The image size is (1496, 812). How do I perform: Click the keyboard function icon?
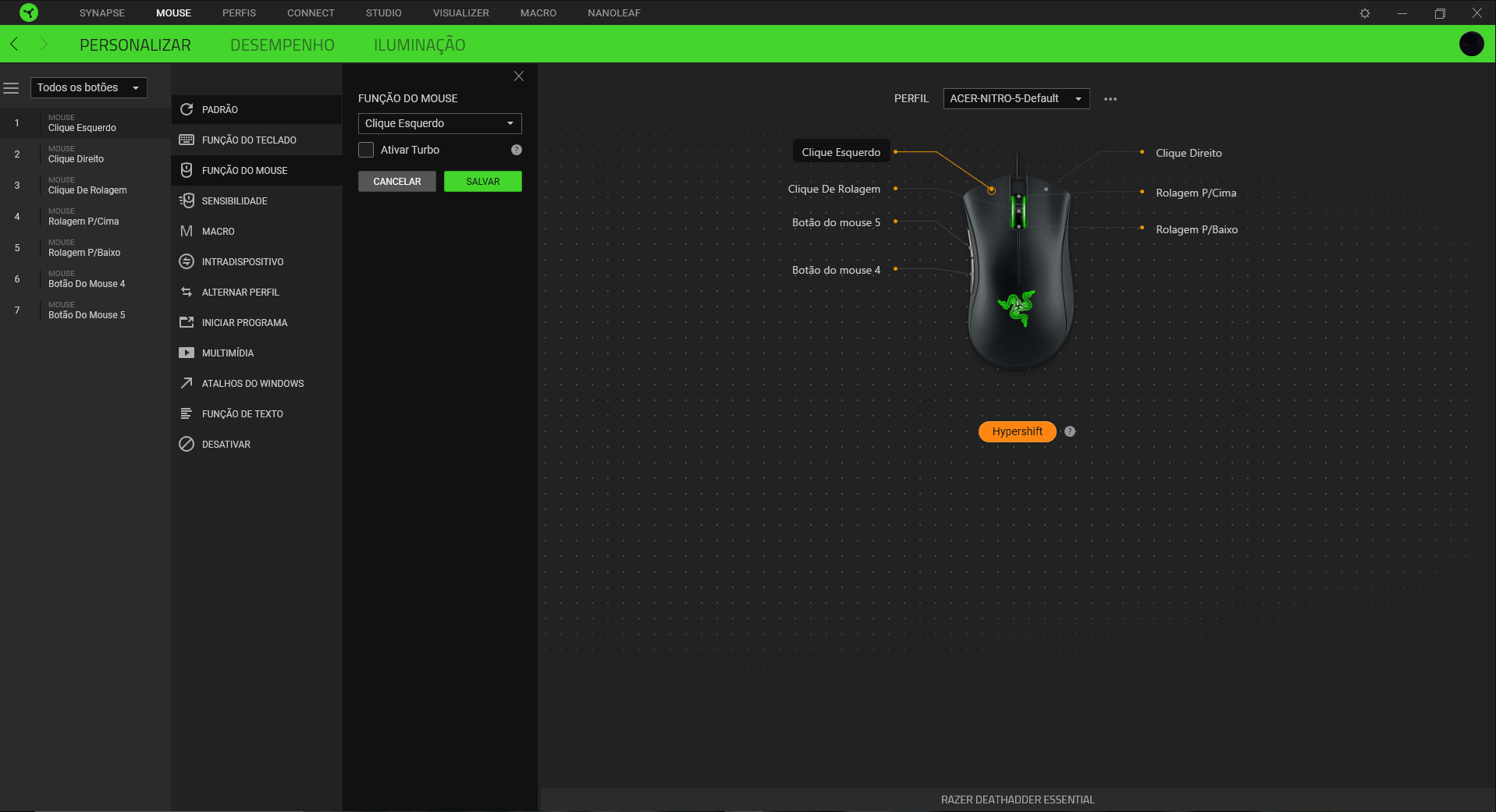click(187, 140)
